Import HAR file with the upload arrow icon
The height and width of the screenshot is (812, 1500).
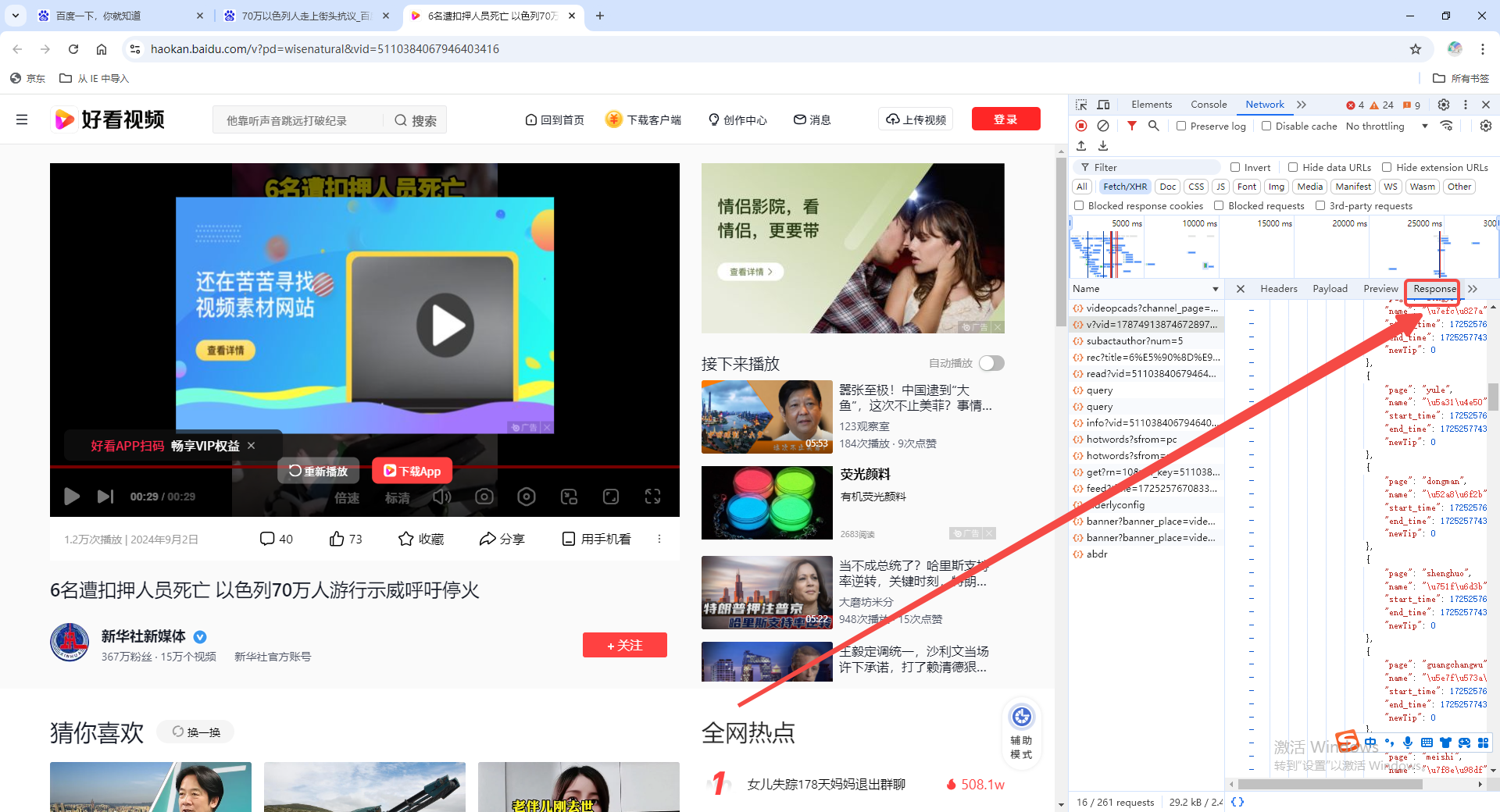pyautogui.click(x=1081, y=146)
